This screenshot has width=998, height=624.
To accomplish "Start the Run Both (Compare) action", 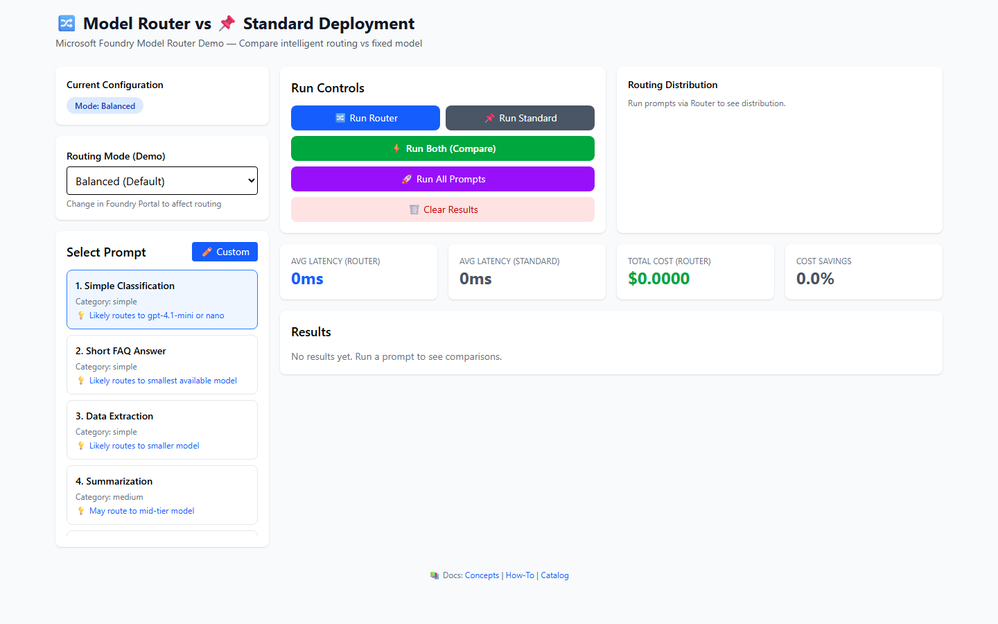I will (443, 148).
